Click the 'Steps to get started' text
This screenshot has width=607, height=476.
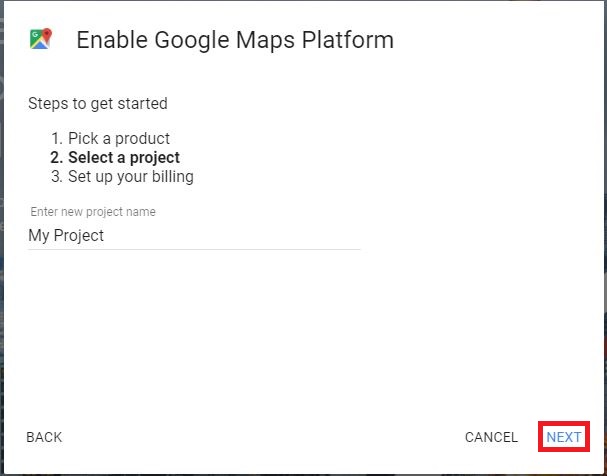98,103
